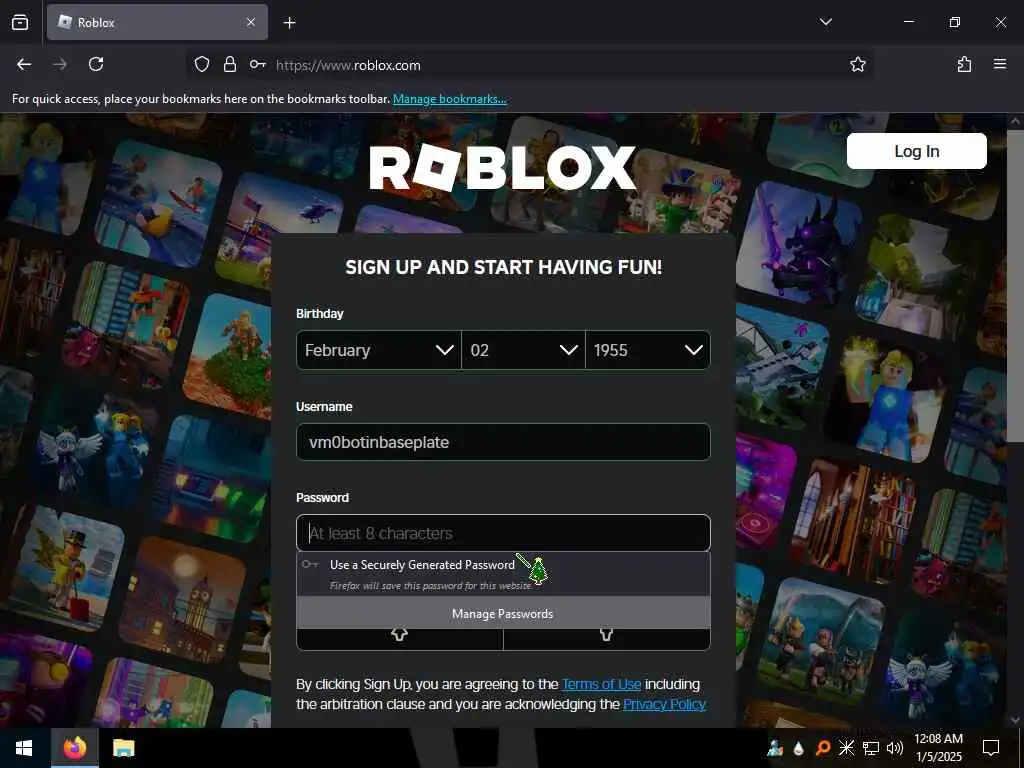Go forward to the next page

(60, 64)
